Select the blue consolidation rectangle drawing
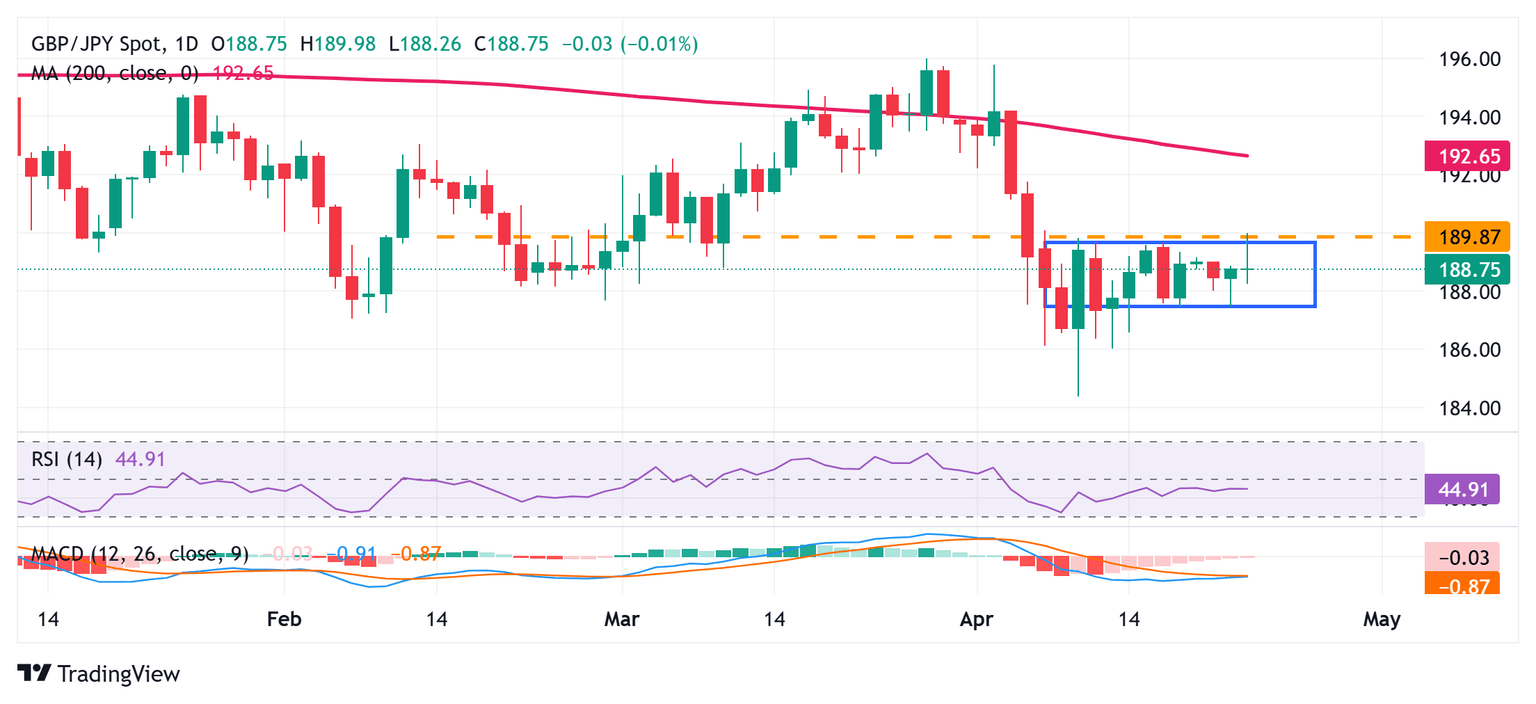 pyautogui.click(x=1314, y=274)
